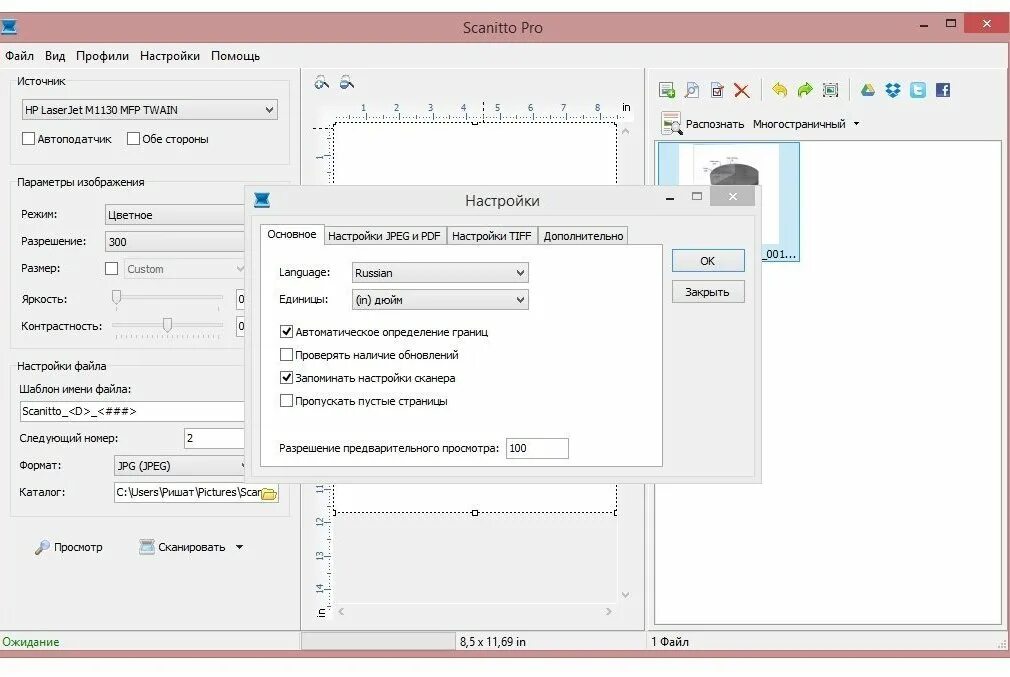The width and height of the screenshot is (1010, 677).
Task: Expand the Сканировать button arrow
Action: tap(240, 547)
